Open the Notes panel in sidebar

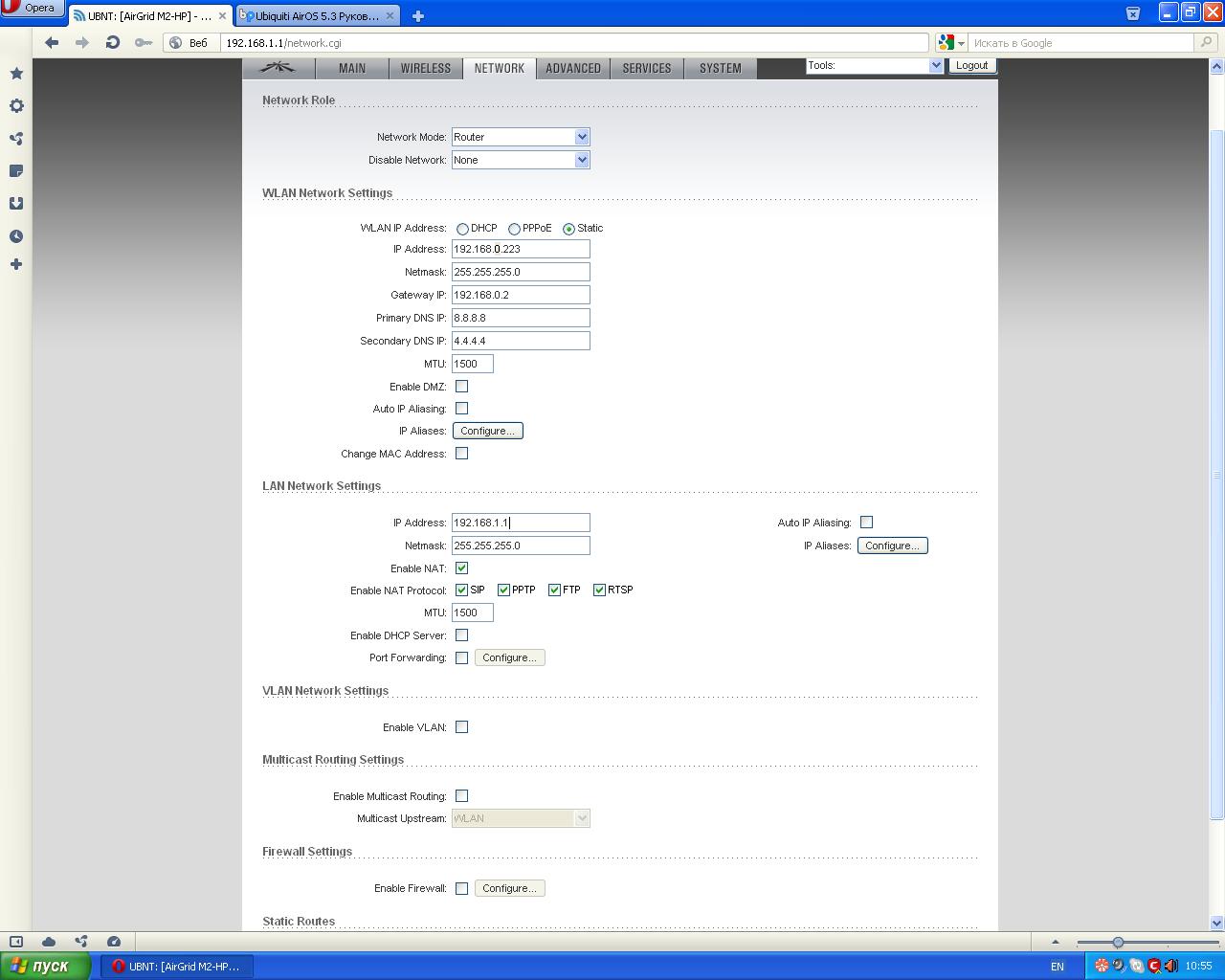pyautogui.click(x=16, y=171)
